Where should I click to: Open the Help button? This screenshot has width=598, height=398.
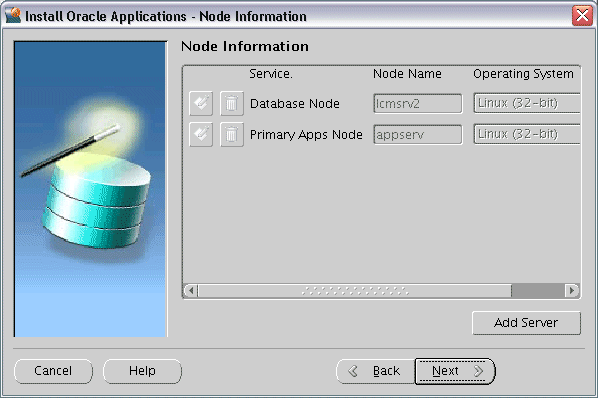142,371
